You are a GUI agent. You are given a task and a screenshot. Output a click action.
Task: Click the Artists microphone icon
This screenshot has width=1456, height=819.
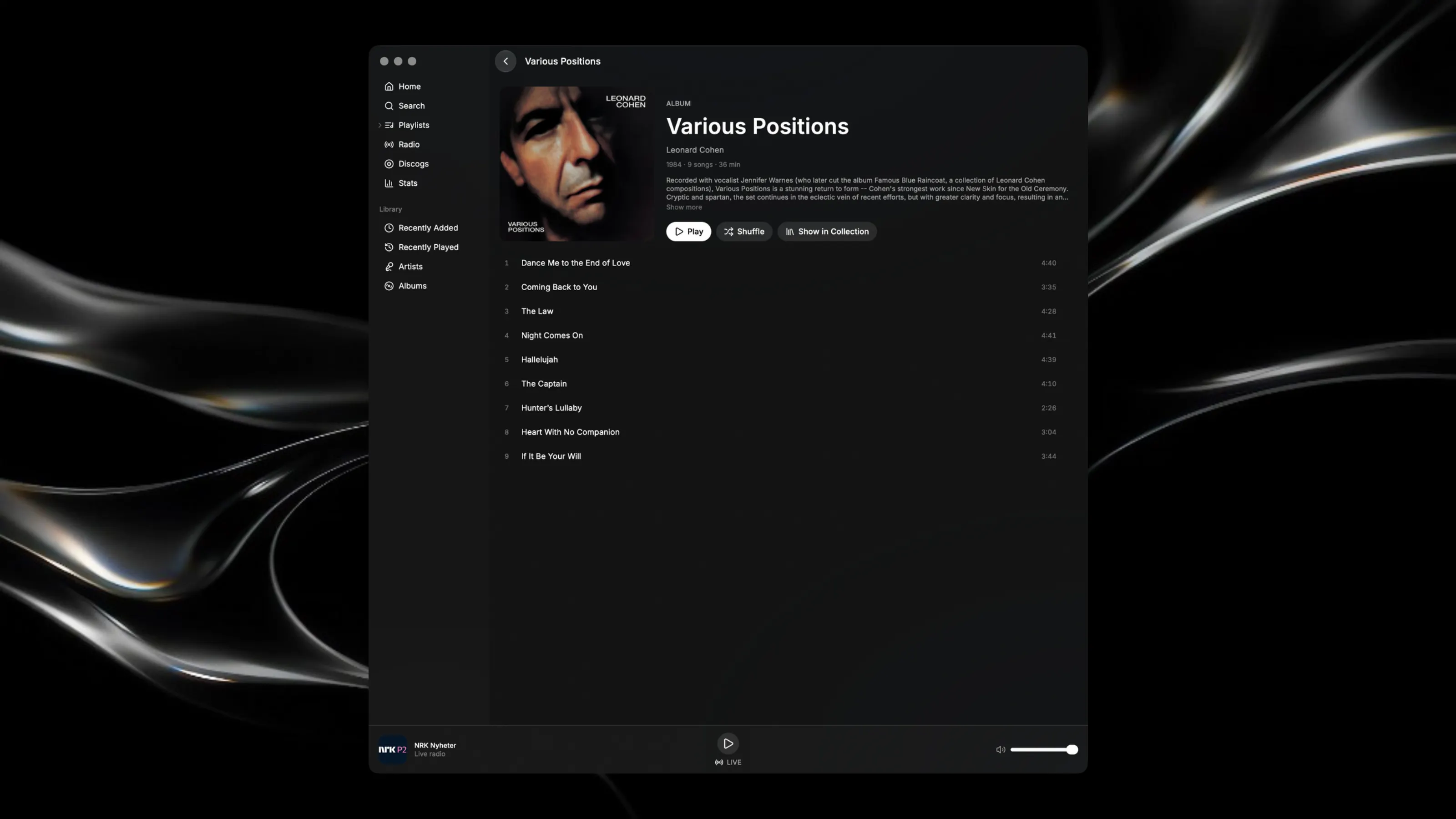tap(389, 266)
